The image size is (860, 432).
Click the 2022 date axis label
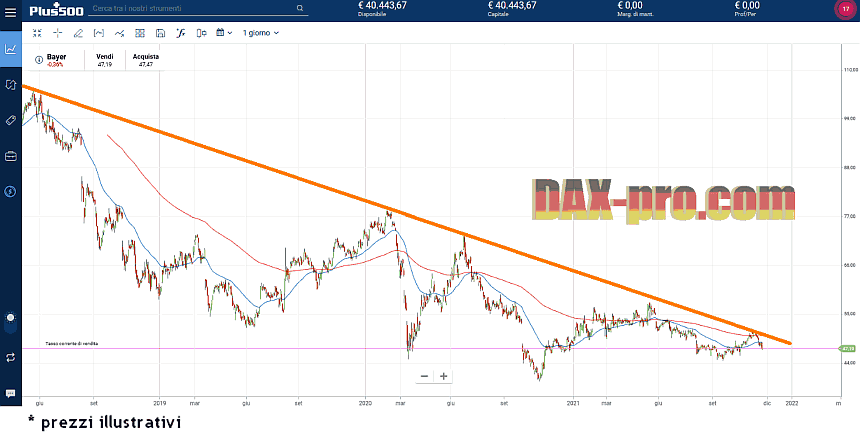pos(791,403)
